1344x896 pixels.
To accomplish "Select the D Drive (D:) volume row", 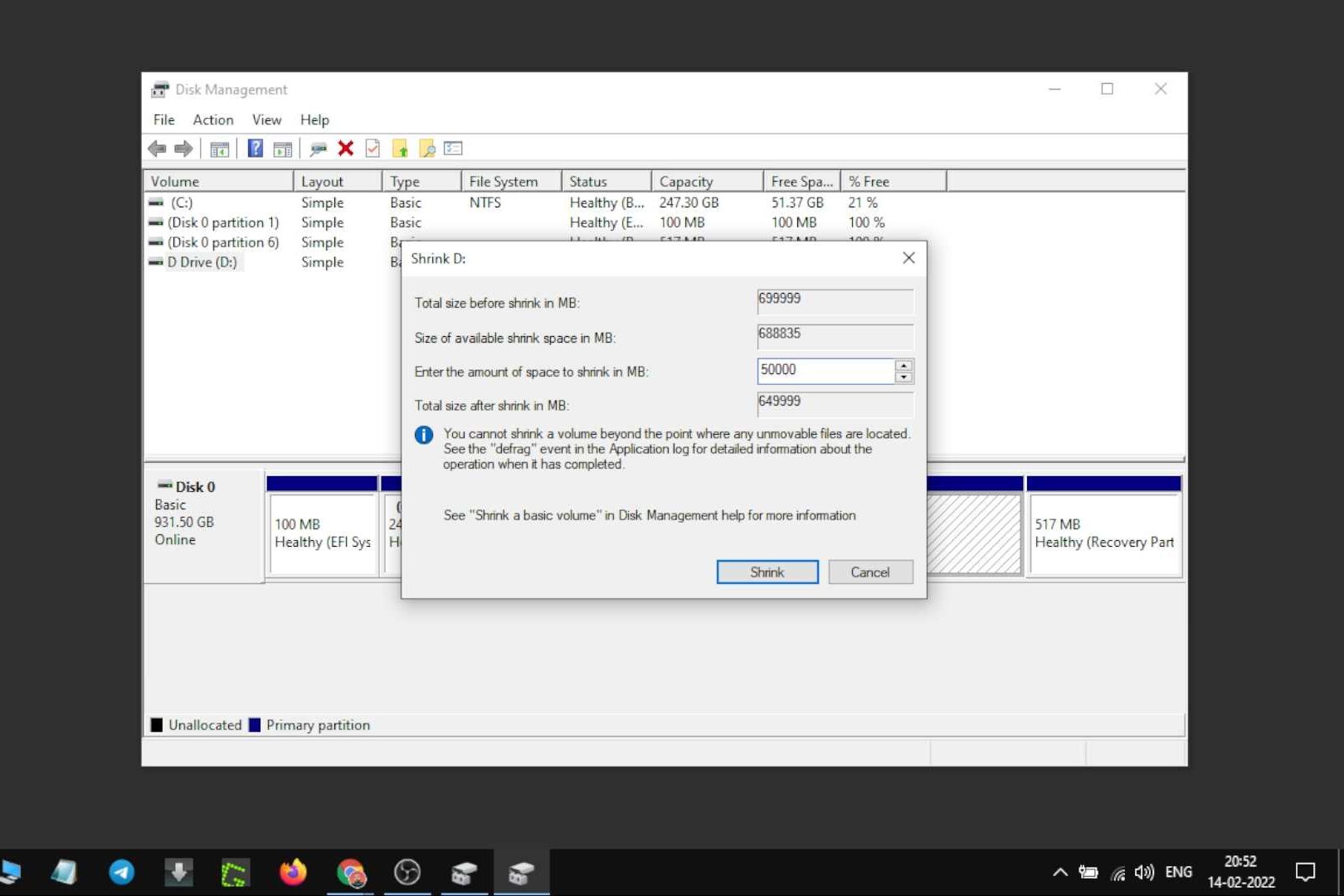I will [x=199, y=262].
